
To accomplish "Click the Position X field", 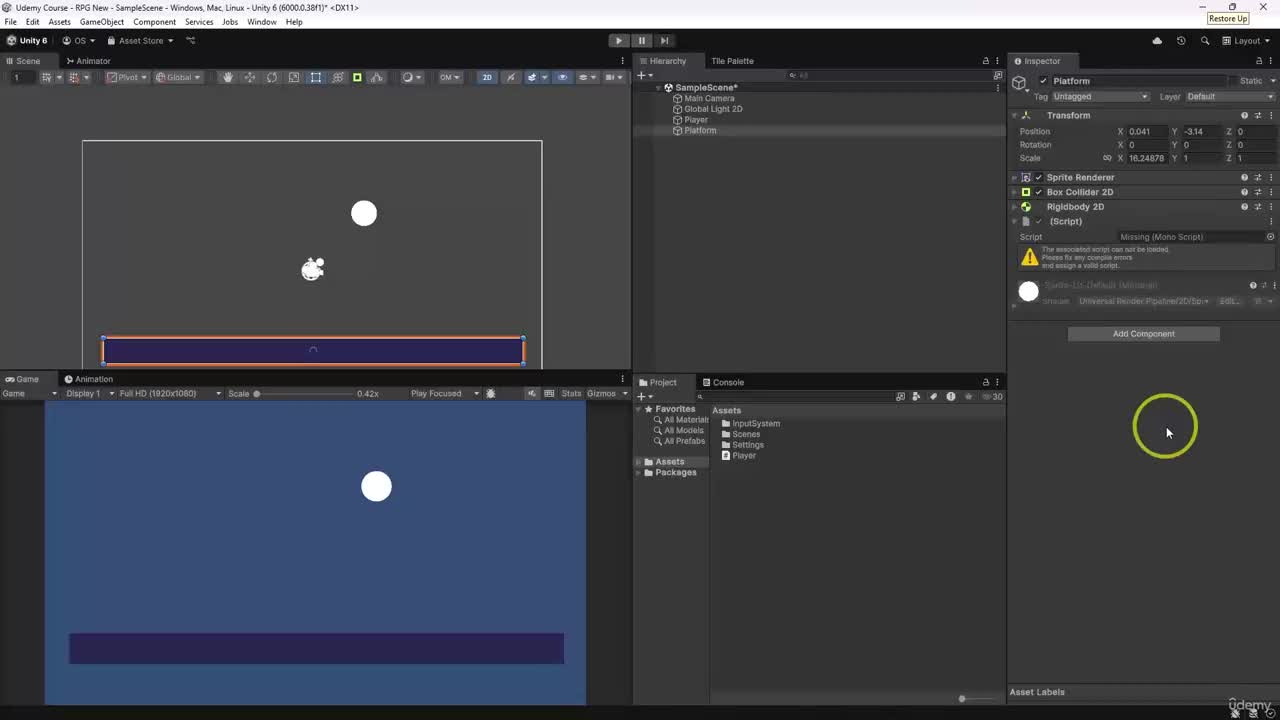I will coord(1148,132).
